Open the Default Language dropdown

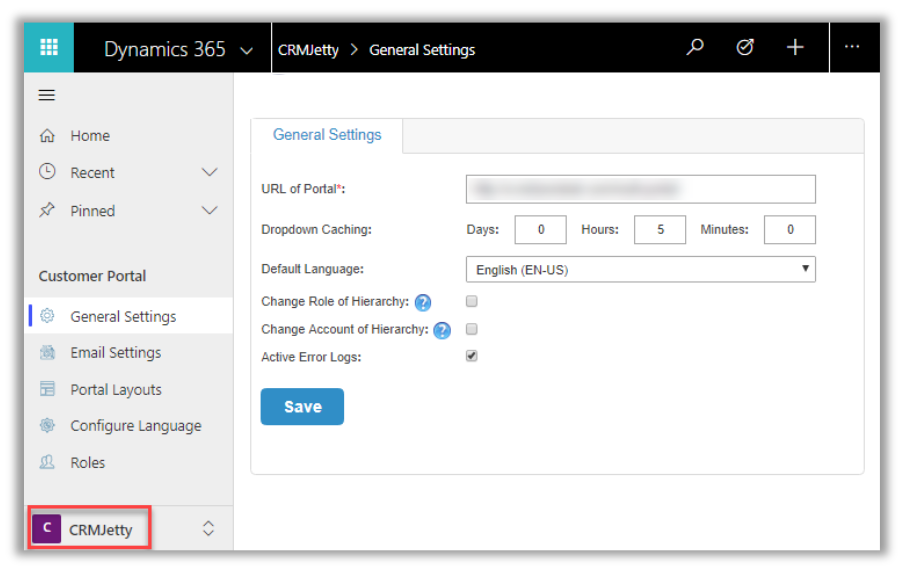pos(640,269)
